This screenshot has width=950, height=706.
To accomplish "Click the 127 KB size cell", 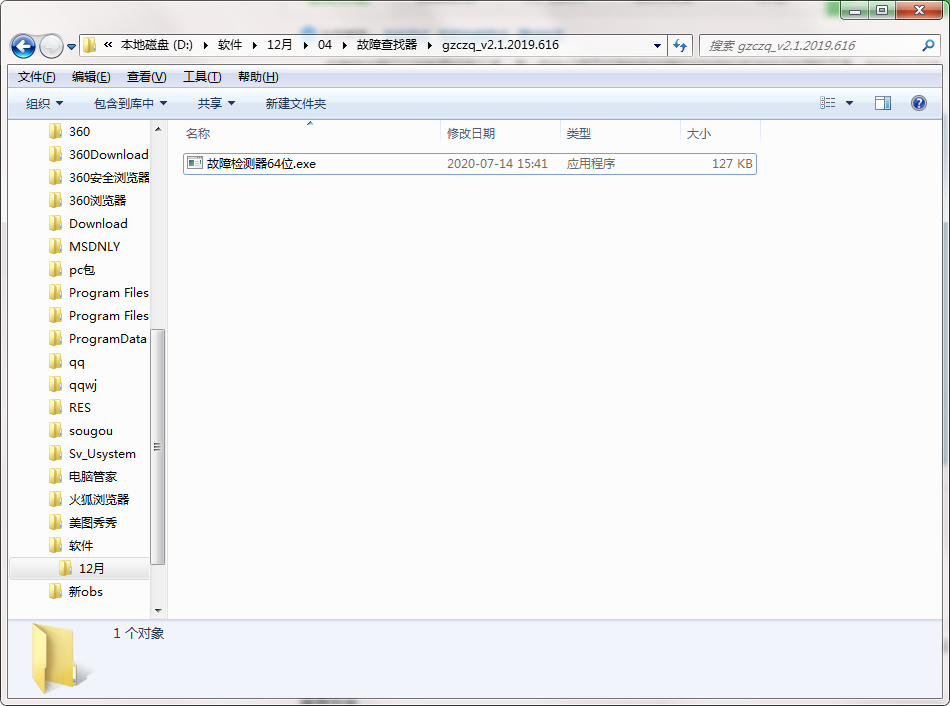I will (732, 164).
